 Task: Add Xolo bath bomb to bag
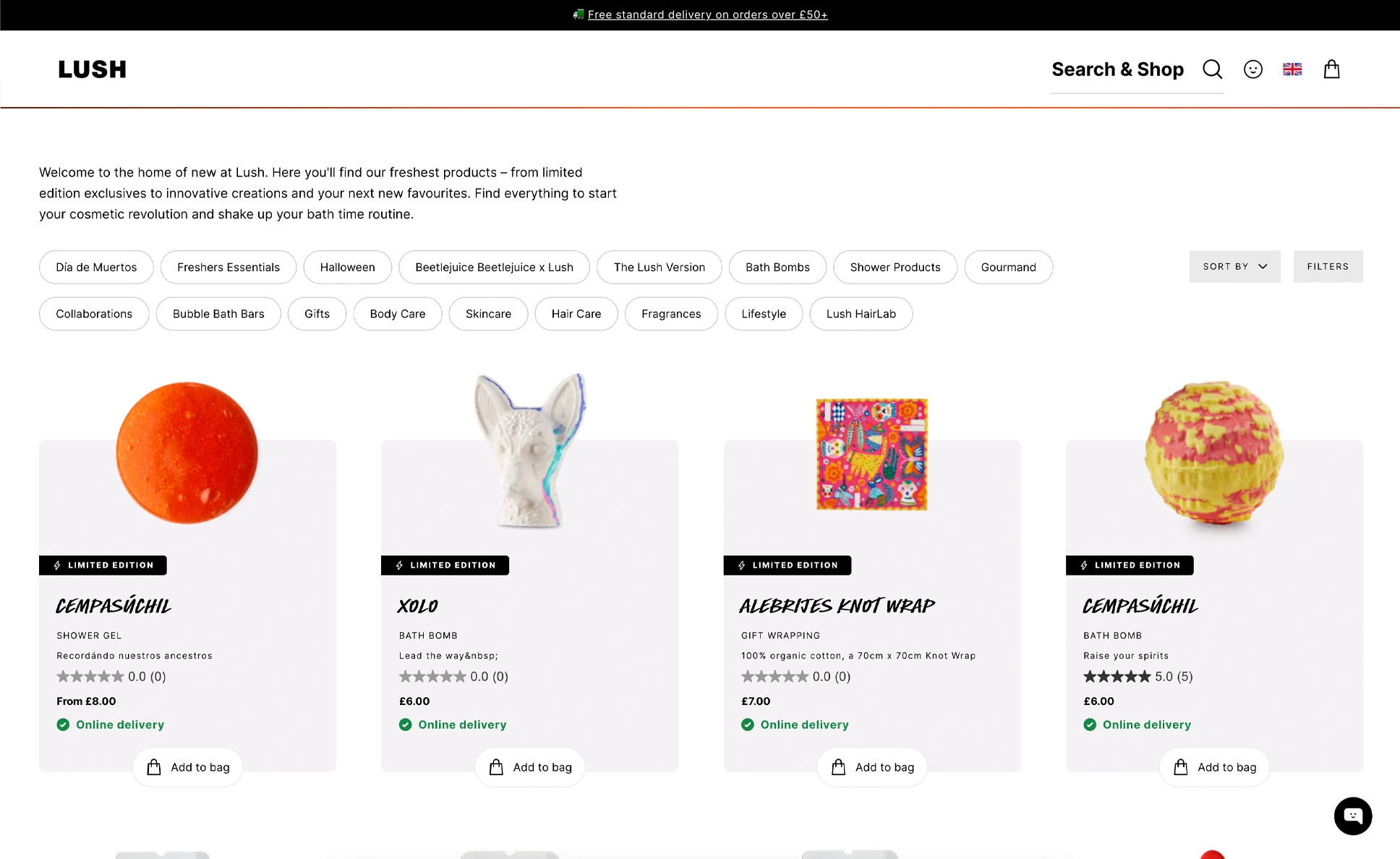click(530, 767)
